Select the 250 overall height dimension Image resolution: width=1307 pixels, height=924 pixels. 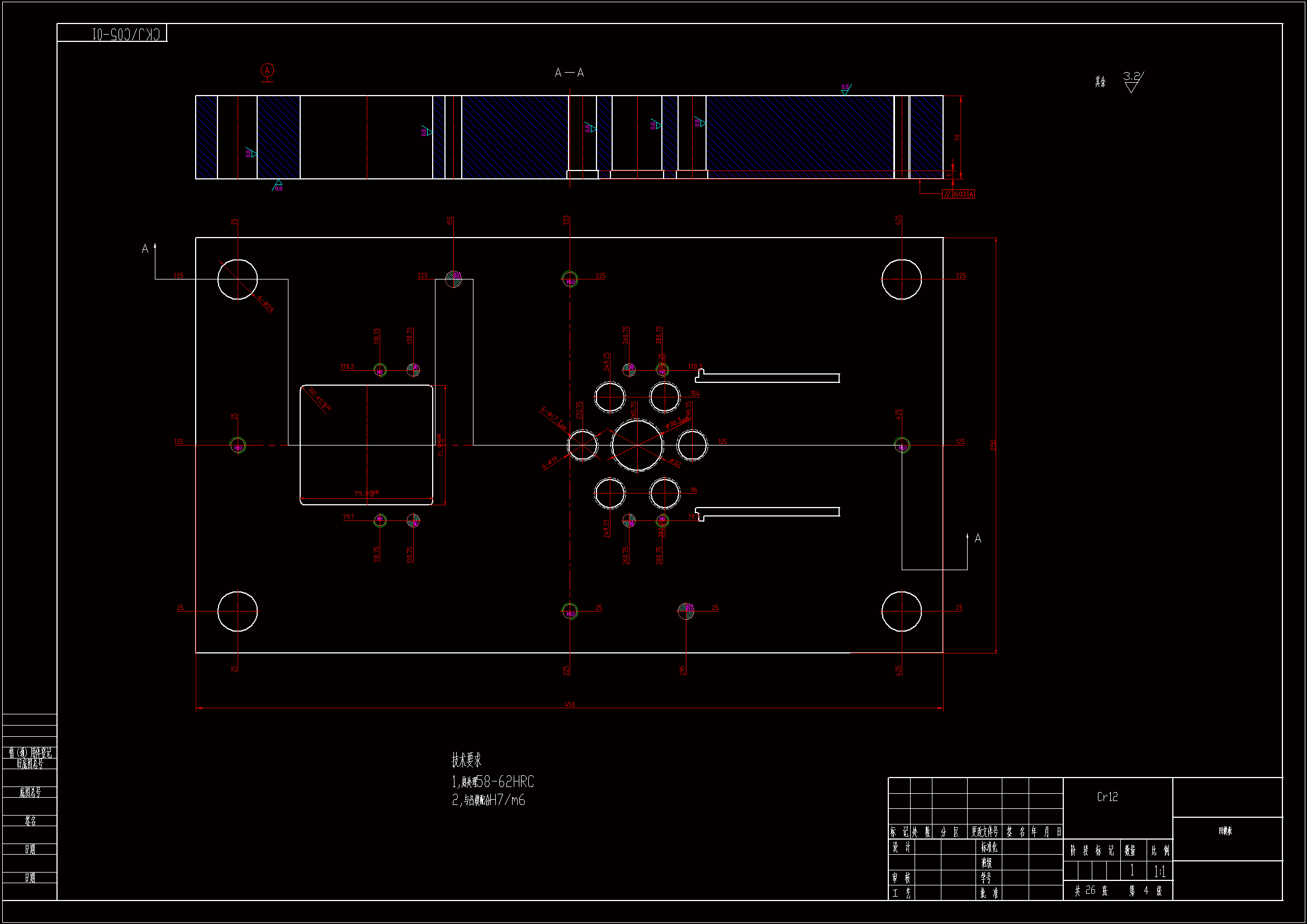(993, 444)
